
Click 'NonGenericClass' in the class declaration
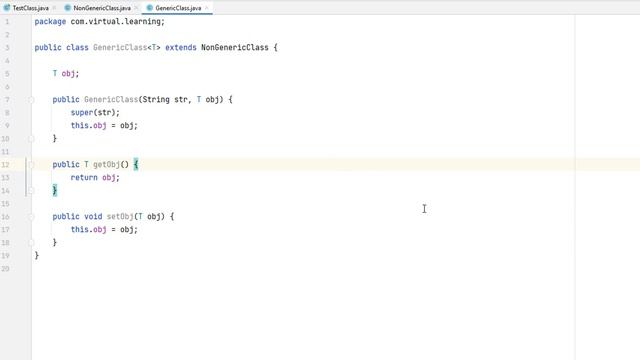(235, 47)
